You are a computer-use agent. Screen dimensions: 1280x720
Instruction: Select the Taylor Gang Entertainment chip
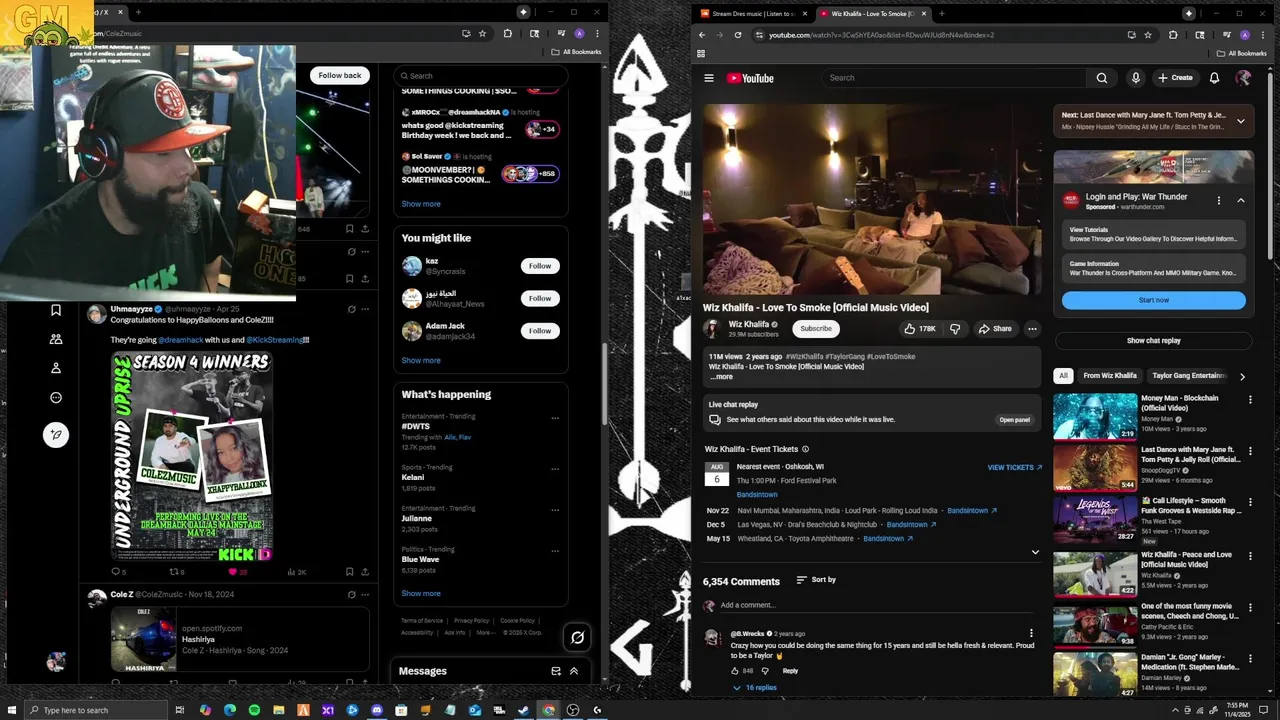1188,376
